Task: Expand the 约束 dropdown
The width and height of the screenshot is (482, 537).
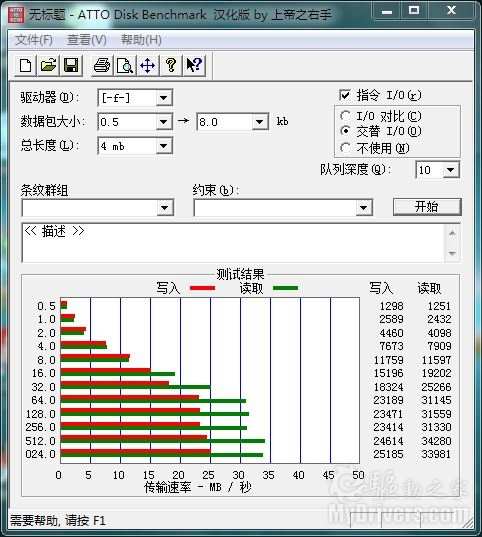Action: click(x=363, y=208)
